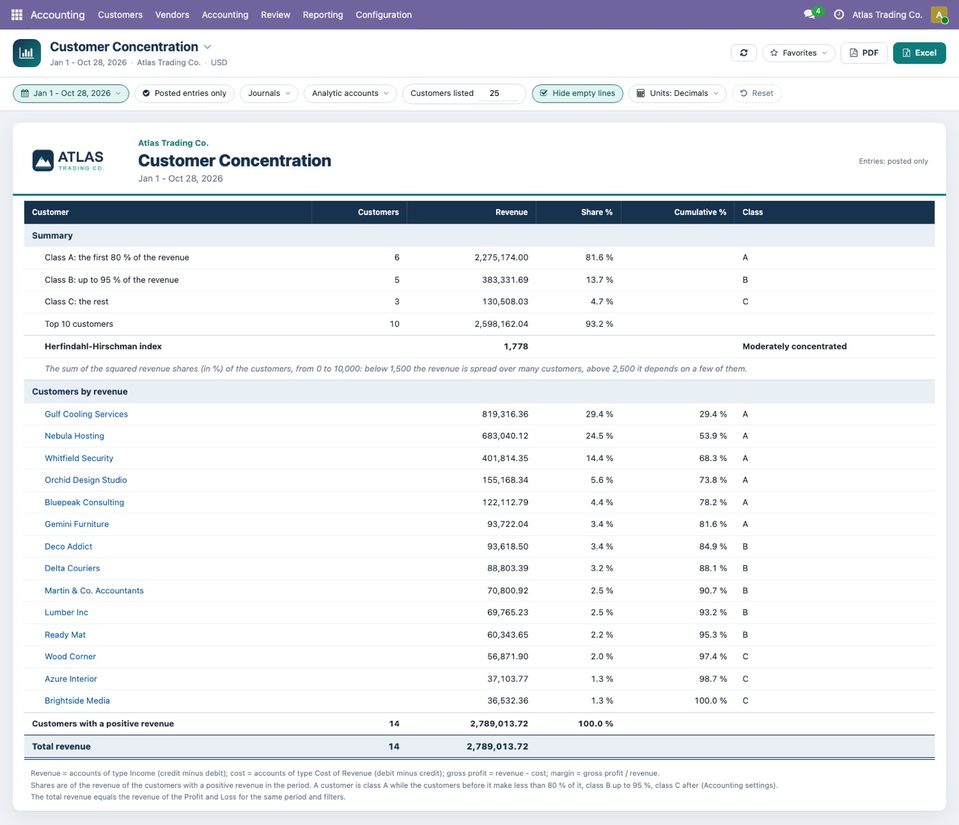
Task: Reset the report filters
Action: pos(757,94)
